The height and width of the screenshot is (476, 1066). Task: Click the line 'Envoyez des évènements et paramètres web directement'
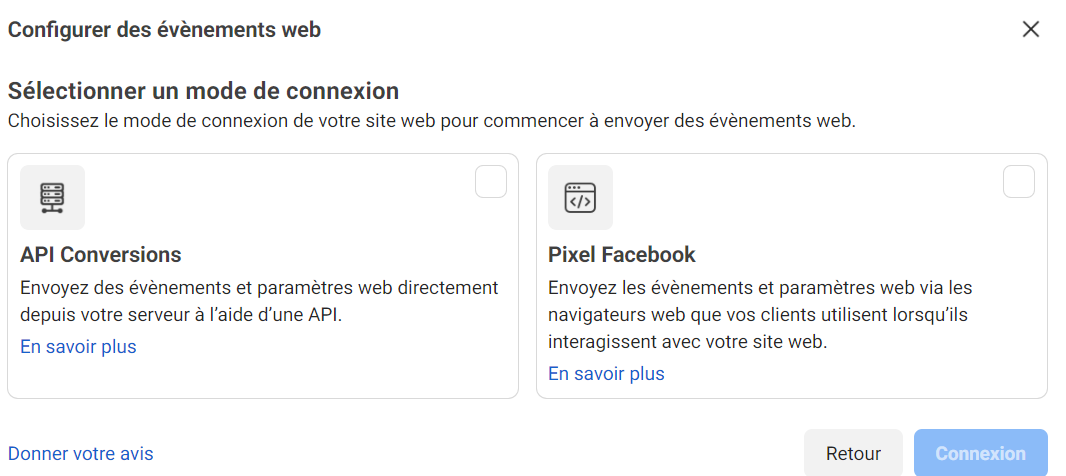pos(259,288)
